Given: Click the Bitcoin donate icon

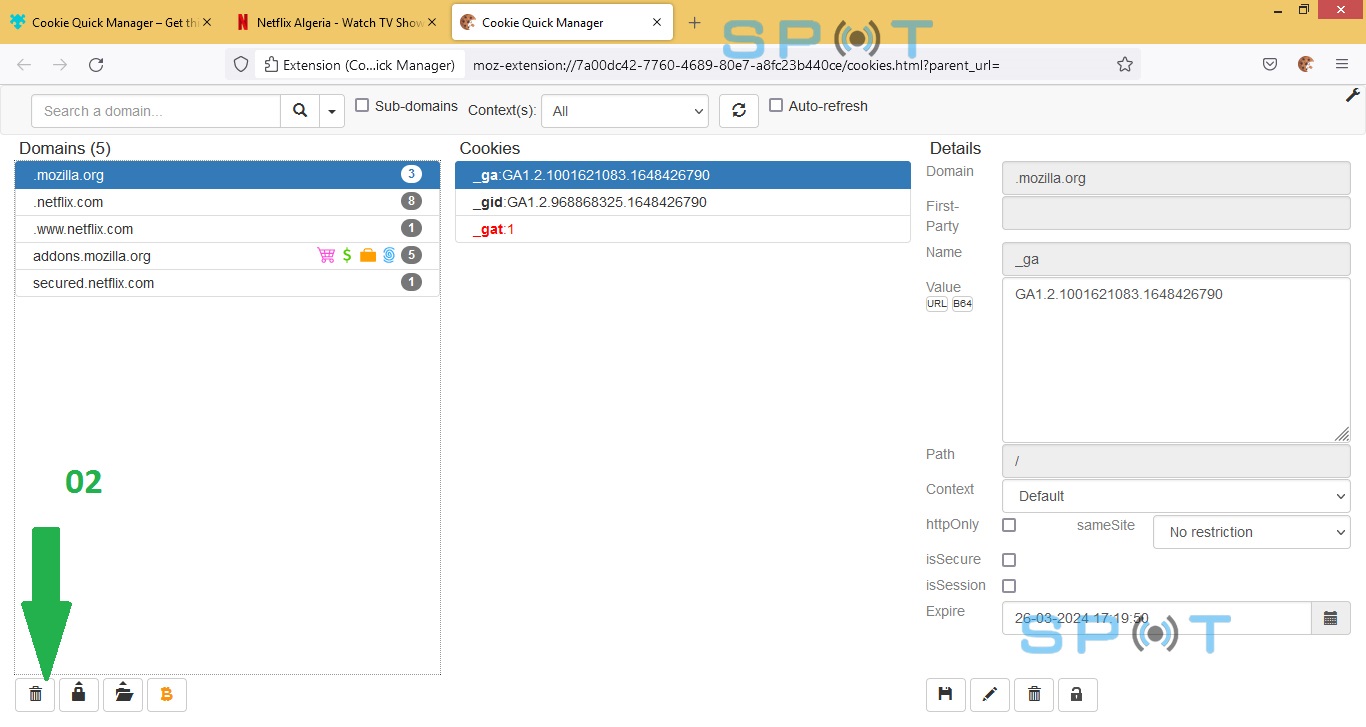Looking at the screenshot, I should (167, 694).
